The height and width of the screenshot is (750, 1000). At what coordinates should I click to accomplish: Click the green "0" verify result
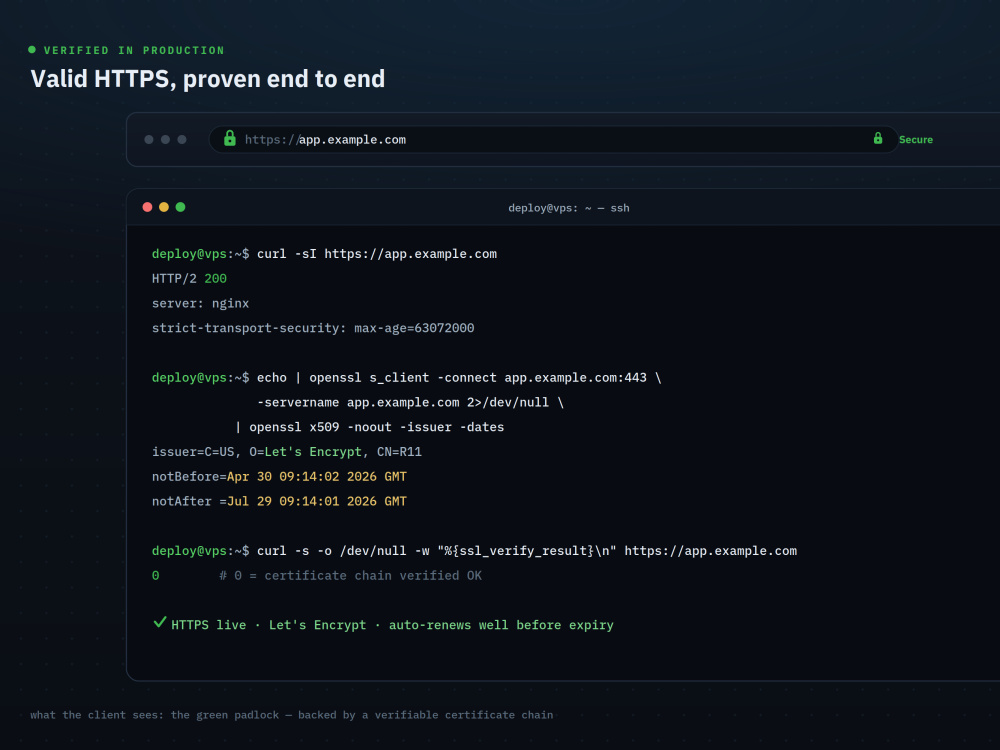(x=156, y=576)
